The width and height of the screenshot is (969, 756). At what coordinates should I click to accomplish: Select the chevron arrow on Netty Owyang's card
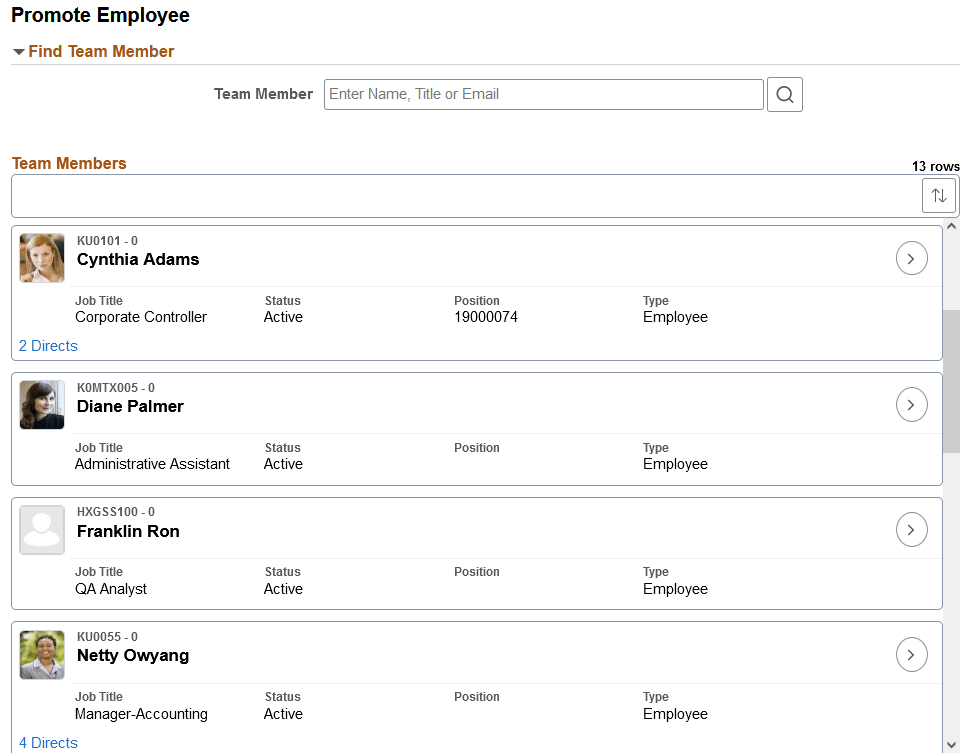pos(911,654)
